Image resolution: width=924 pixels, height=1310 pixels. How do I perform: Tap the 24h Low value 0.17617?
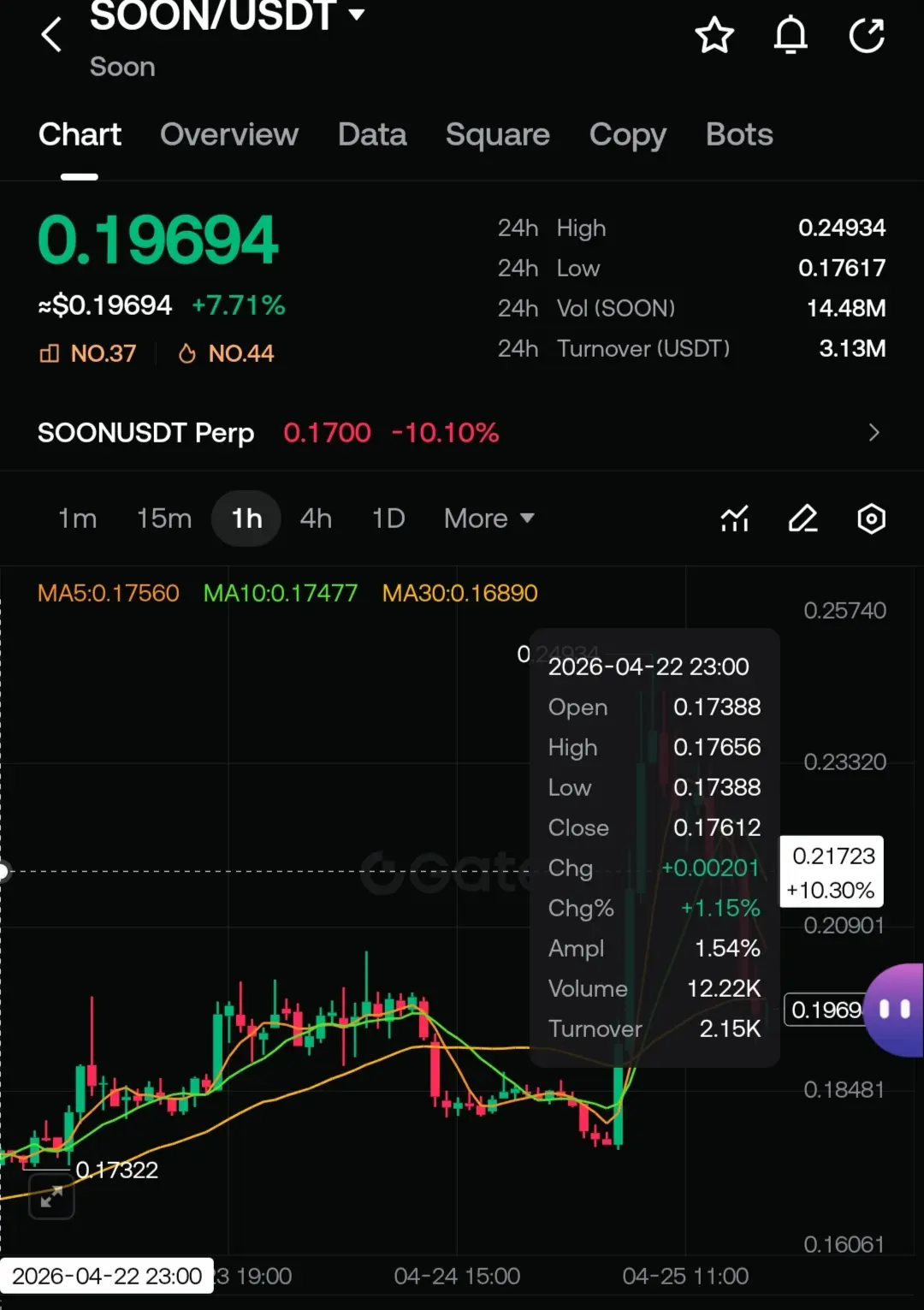pos(842,268)
